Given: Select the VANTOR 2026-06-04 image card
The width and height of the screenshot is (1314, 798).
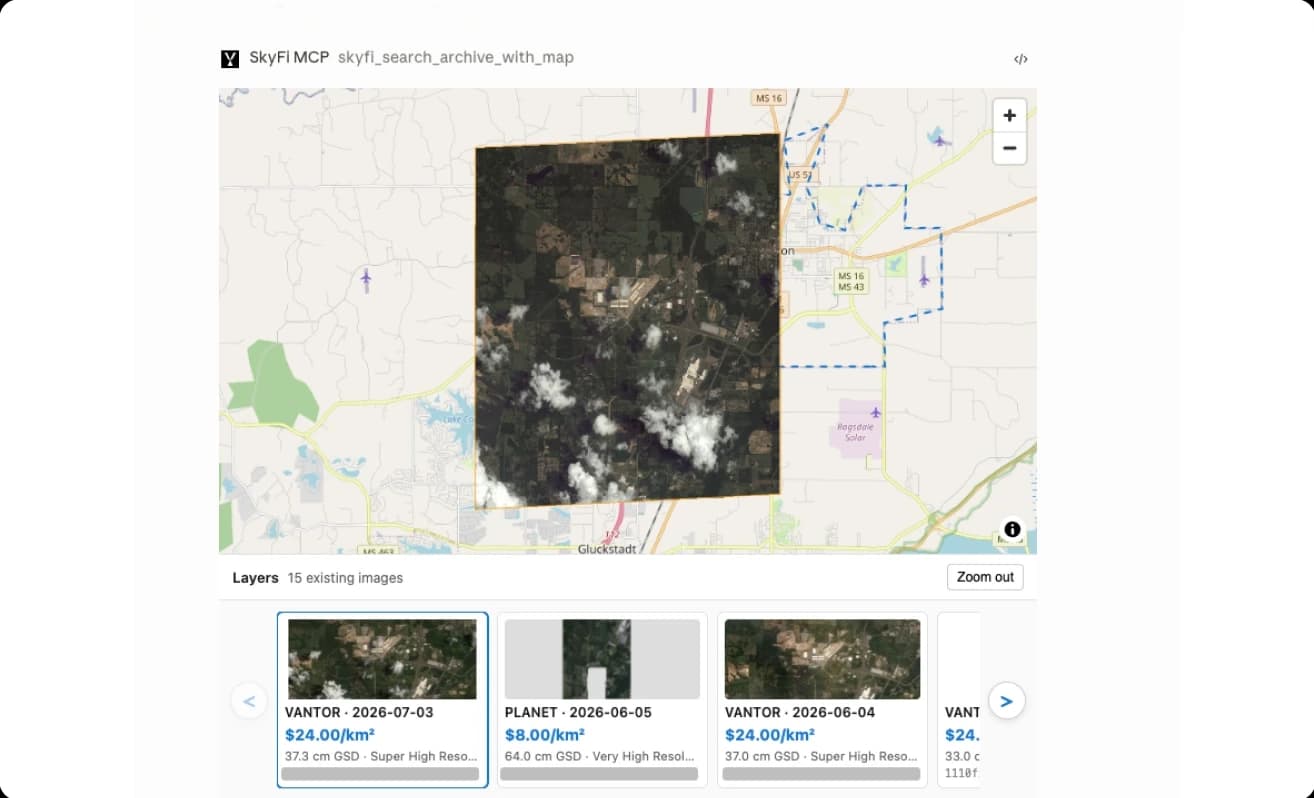Looking at the screenshot, I should [822, 700].
